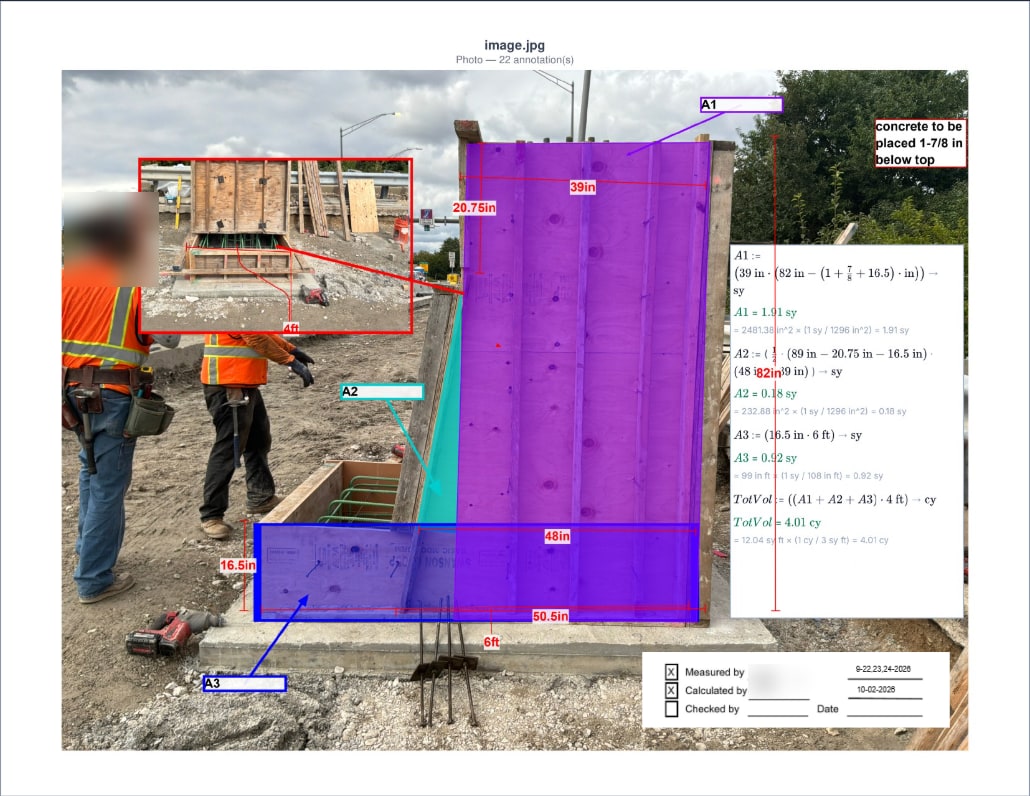Viewport: 1030px width, 796px height.
Task: Click the TotVol := ((A1 + A2 + A3) · 4 ft) formula
Action: pos(834,500)
